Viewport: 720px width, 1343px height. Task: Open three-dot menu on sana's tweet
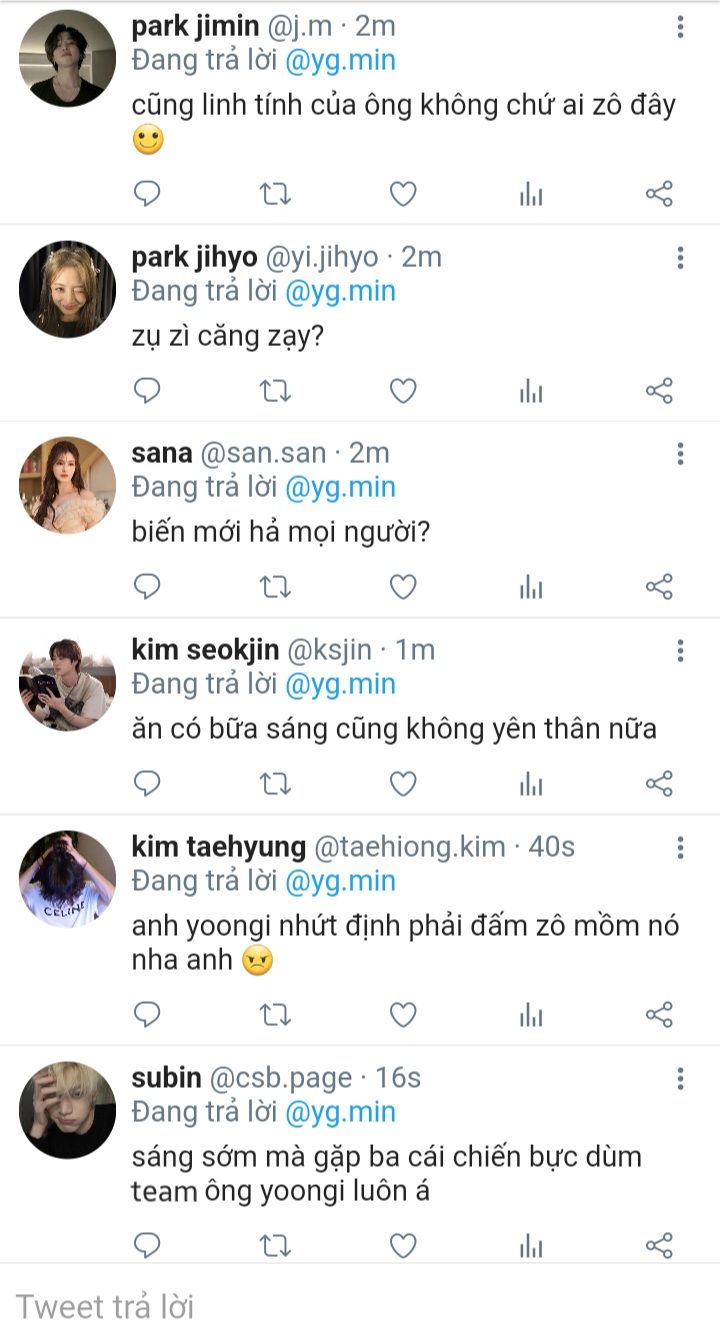pyautogui.click(x=680, y=454)
